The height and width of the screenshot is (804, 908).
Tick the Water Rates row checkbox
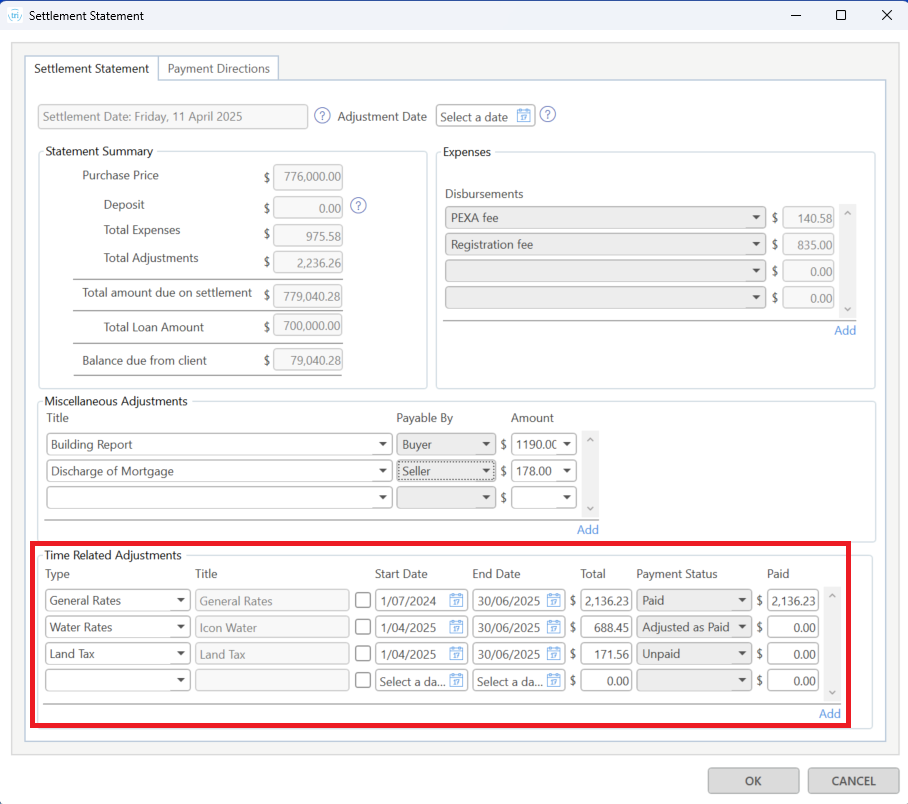(363, 628)
